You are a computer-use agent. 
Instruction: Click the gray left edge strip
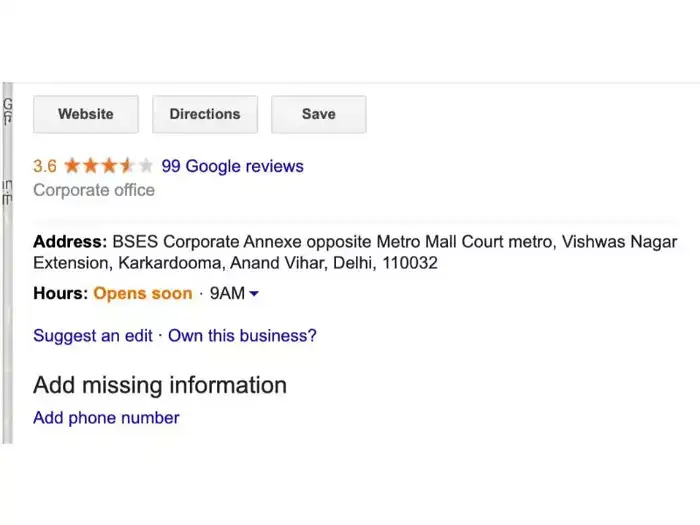7,300
